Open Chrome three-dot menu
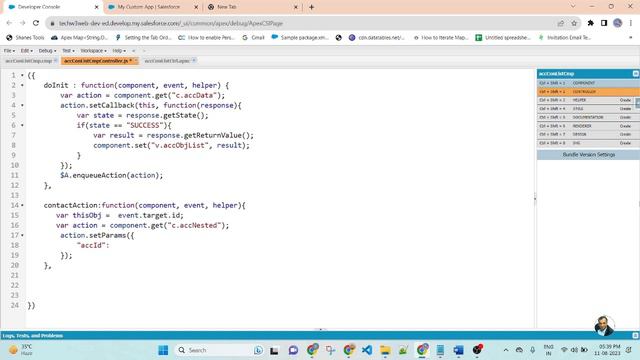This screenshot has height=360, width=640. point(631,23)
